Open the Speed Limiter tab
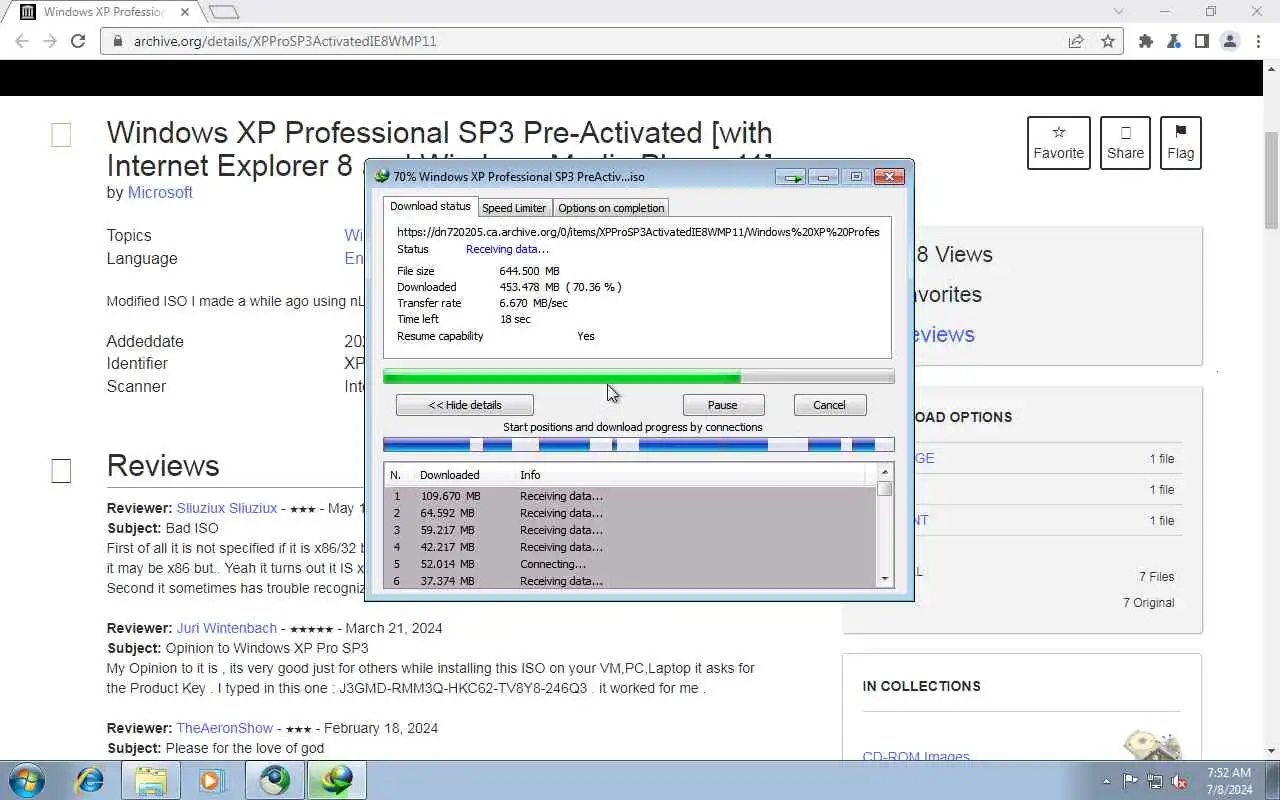 click(514, 208)
